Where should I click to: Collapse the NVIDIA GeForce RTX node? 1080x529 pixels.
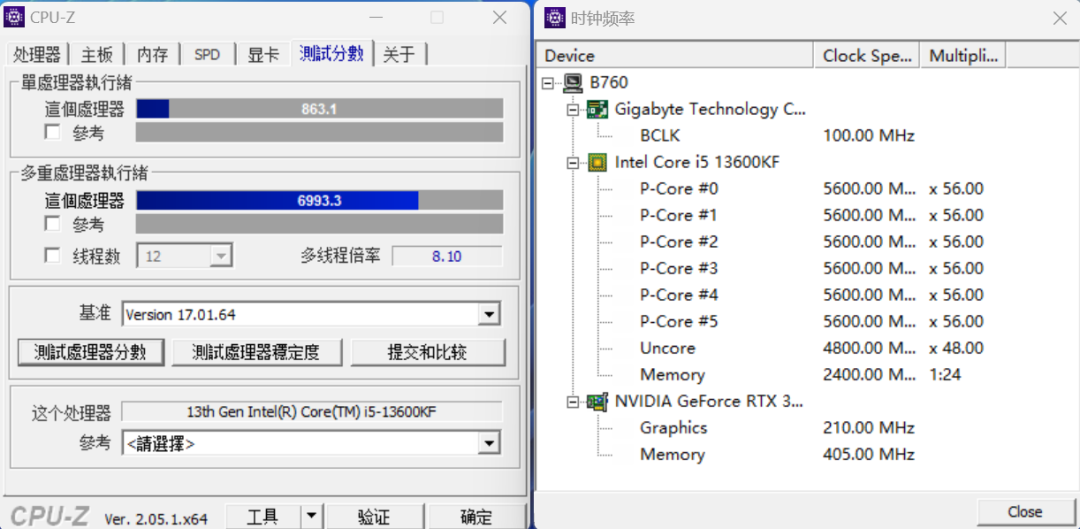pyautogui.click(x=572, y=402)
